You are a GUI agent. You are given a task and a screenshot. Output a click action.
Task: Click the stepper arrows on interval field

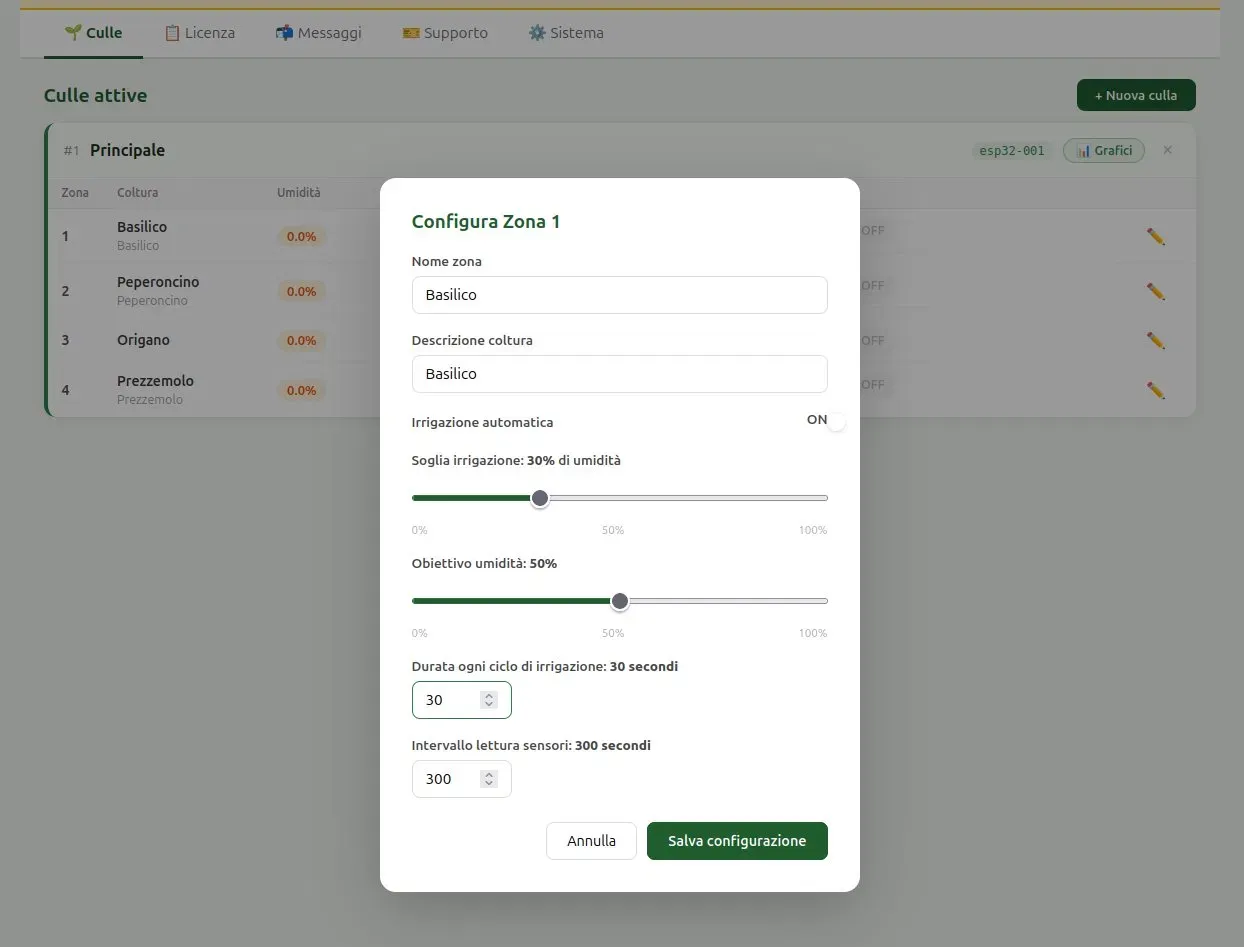pyautogui.click(x=489, y=779)
